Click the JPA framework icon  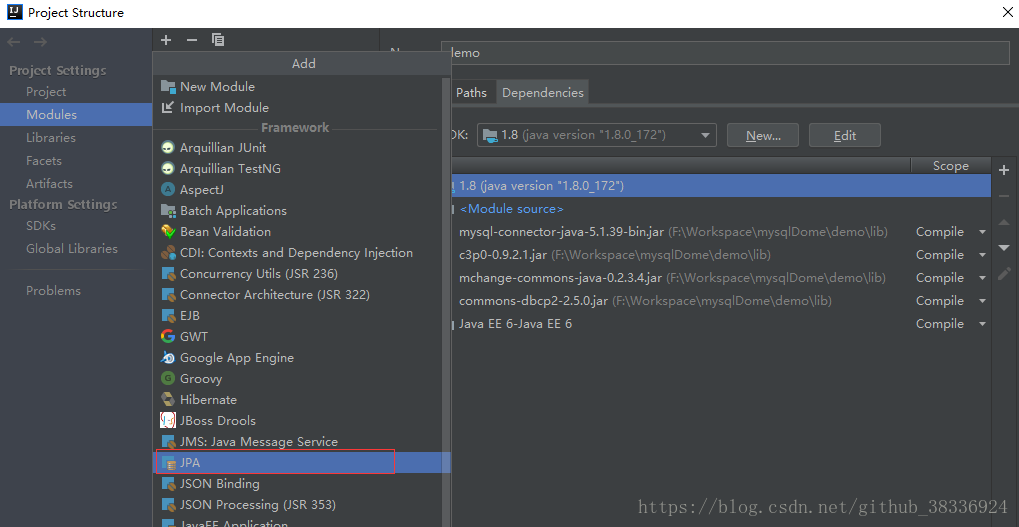168,463
